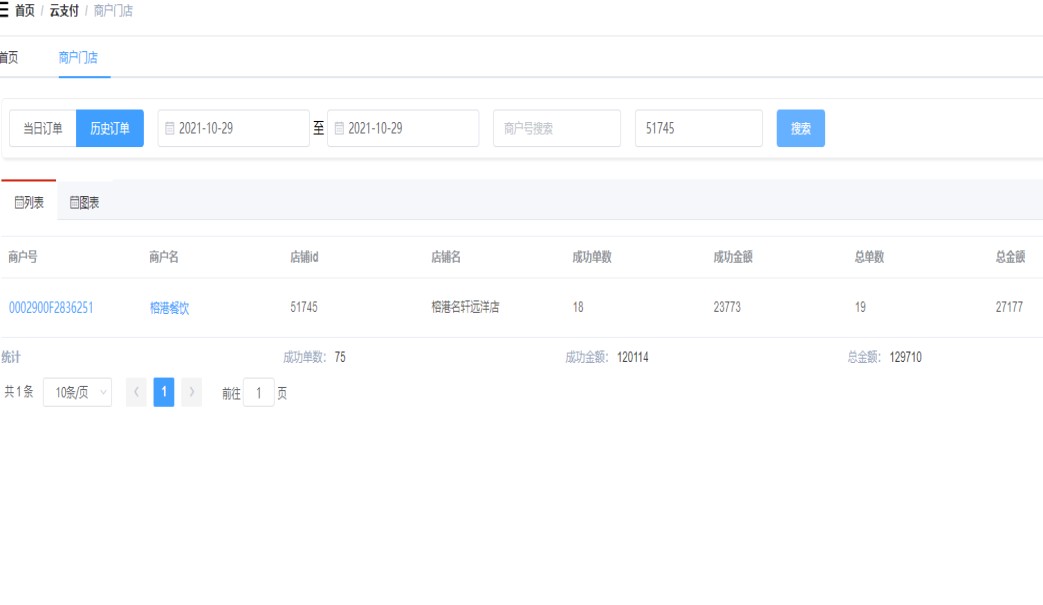Open the 10条/页 page size dropdown
Screen dimensions: 1043x605
point(77,392)
